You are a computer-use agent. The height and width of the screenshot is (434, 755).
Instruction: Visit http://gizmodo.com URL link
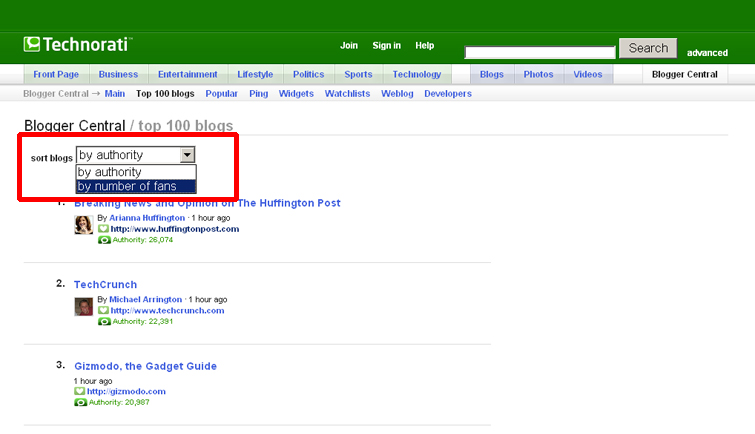click(x=126, y=391)
